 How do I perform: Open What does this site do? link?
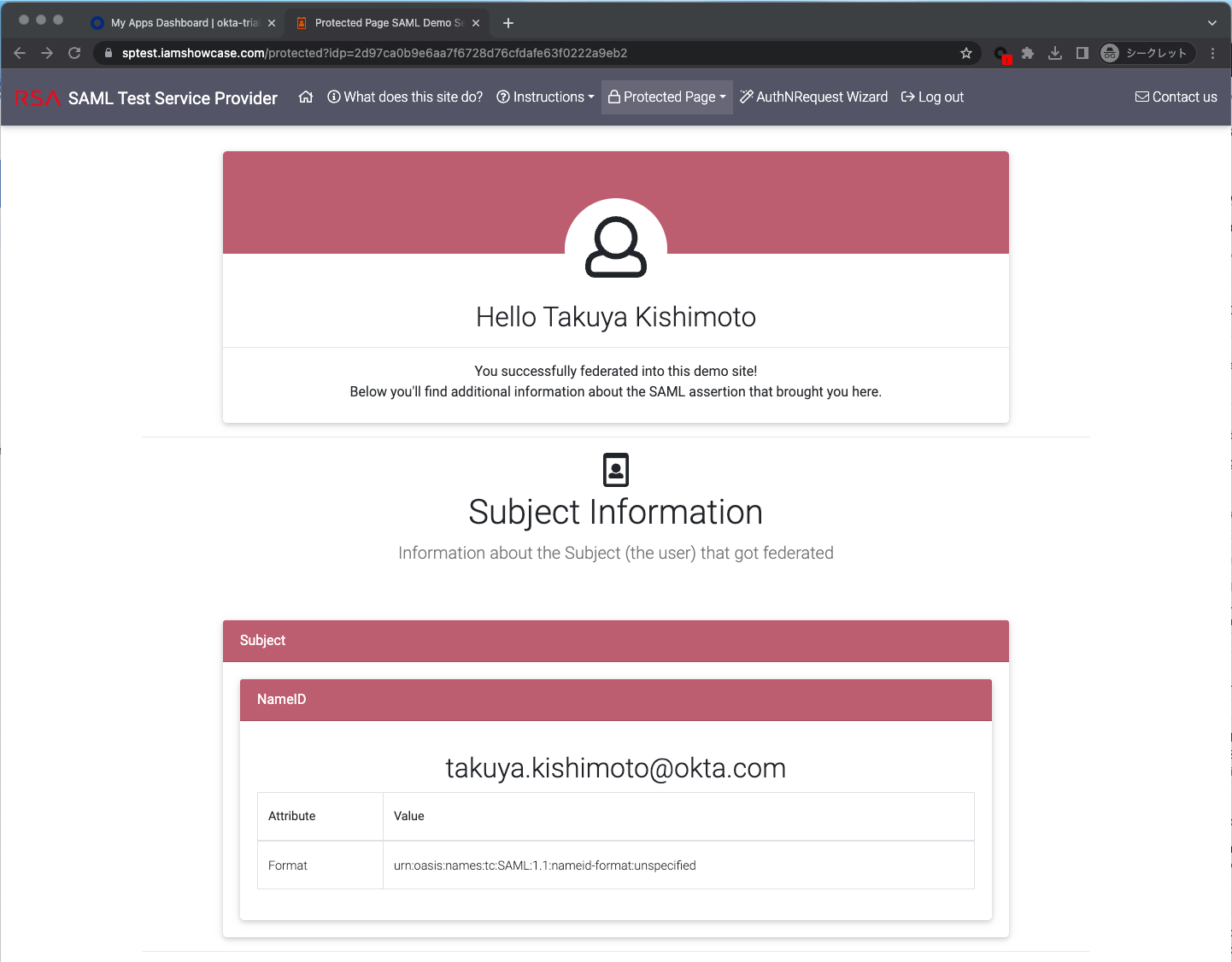tap(405, 97)
